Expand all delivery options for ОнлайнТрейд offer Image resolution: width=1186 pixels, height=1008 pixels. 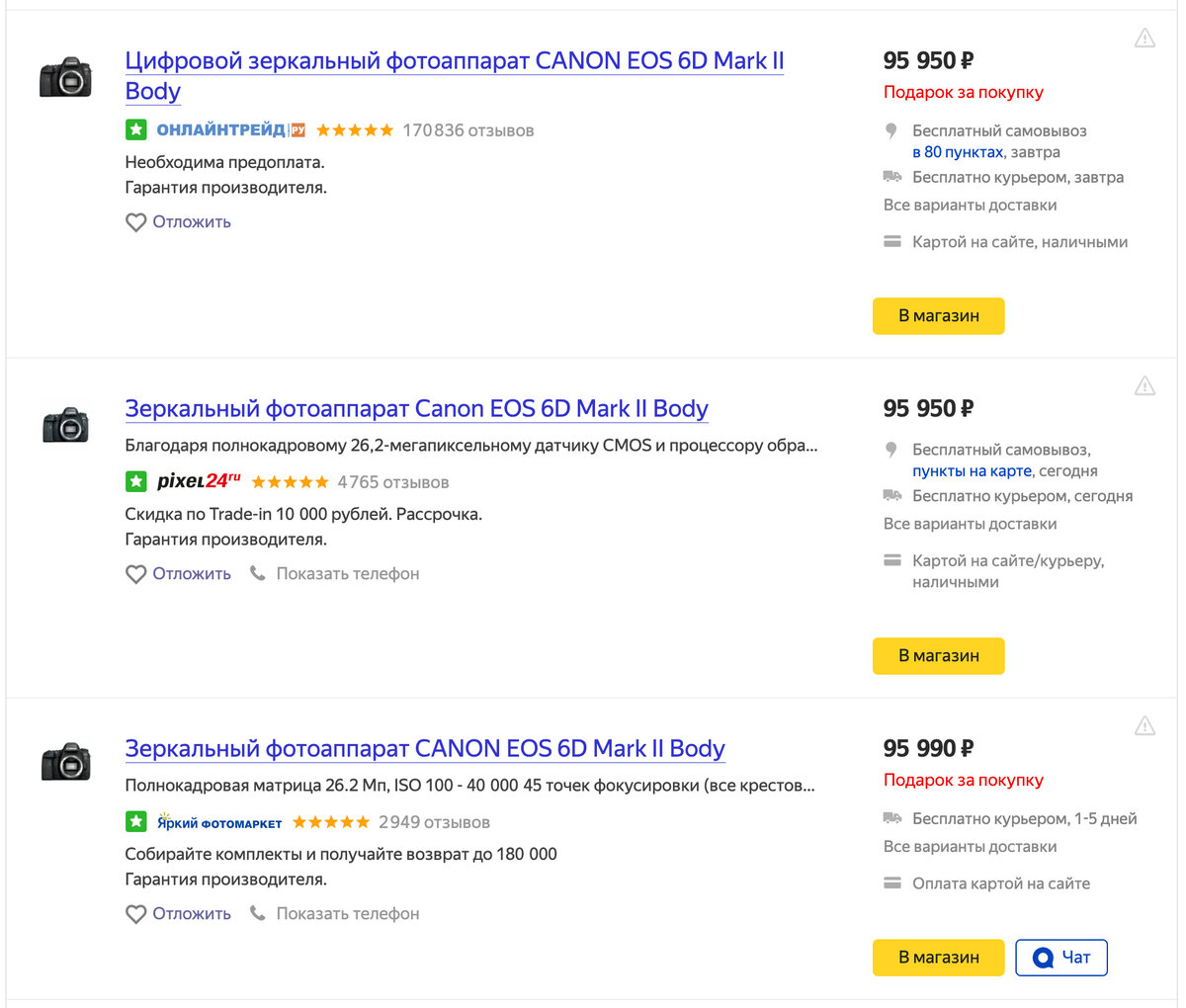point(970,206)
